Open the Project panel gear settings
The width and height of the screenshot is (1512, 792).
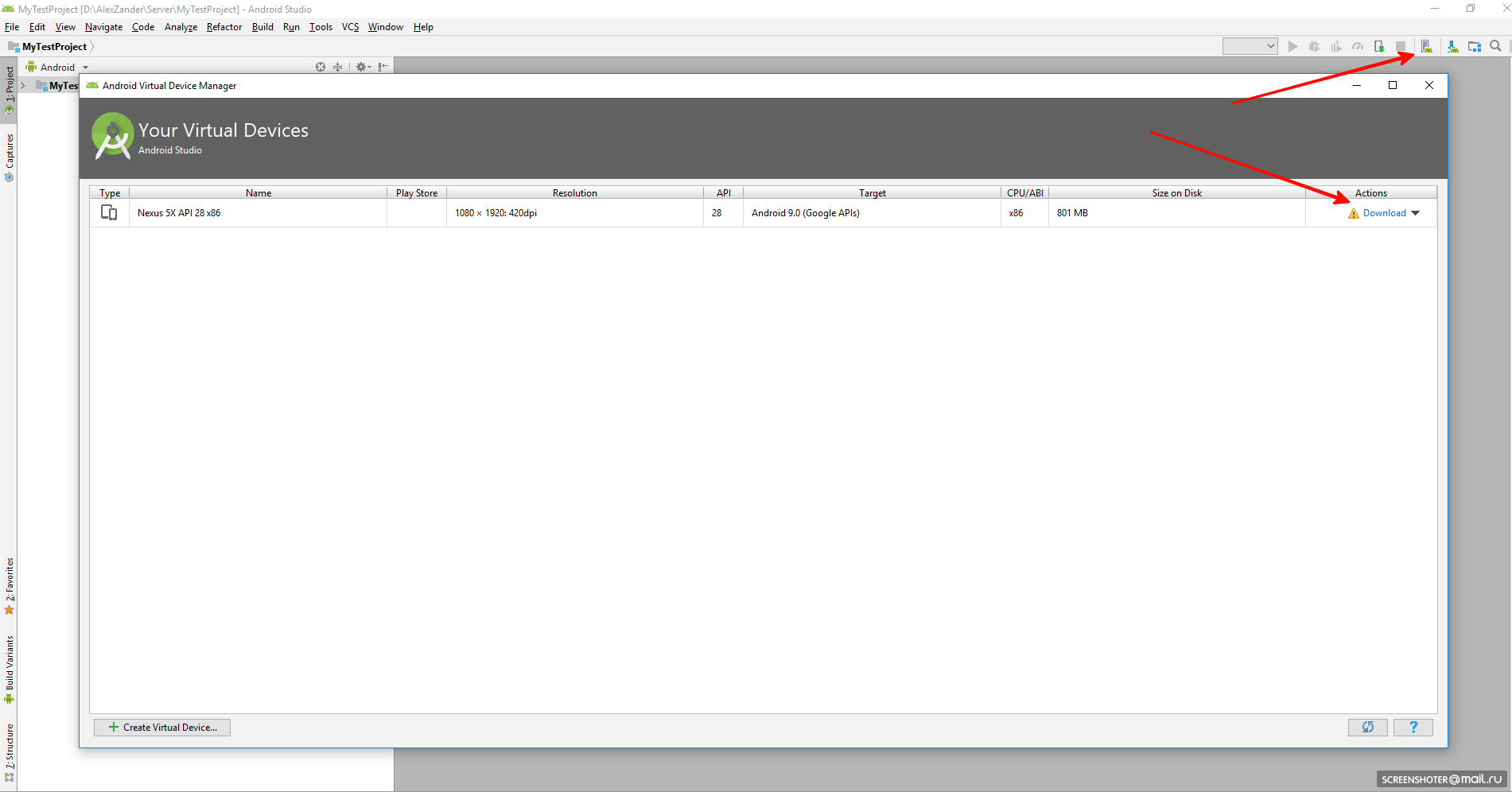(x=363, y=67)
